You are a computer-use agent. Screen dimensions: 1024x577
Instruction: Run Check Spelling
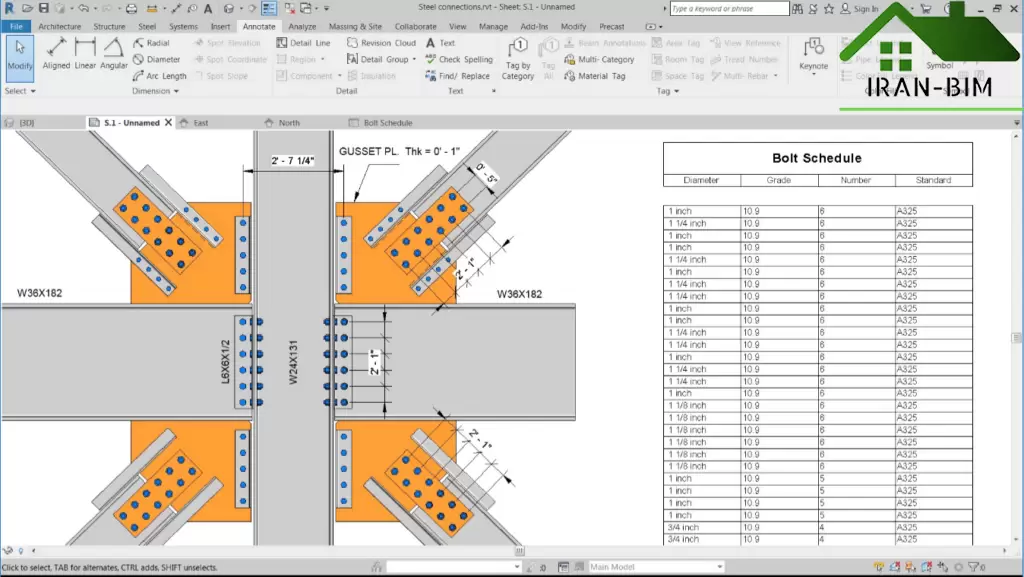point(459,60)
